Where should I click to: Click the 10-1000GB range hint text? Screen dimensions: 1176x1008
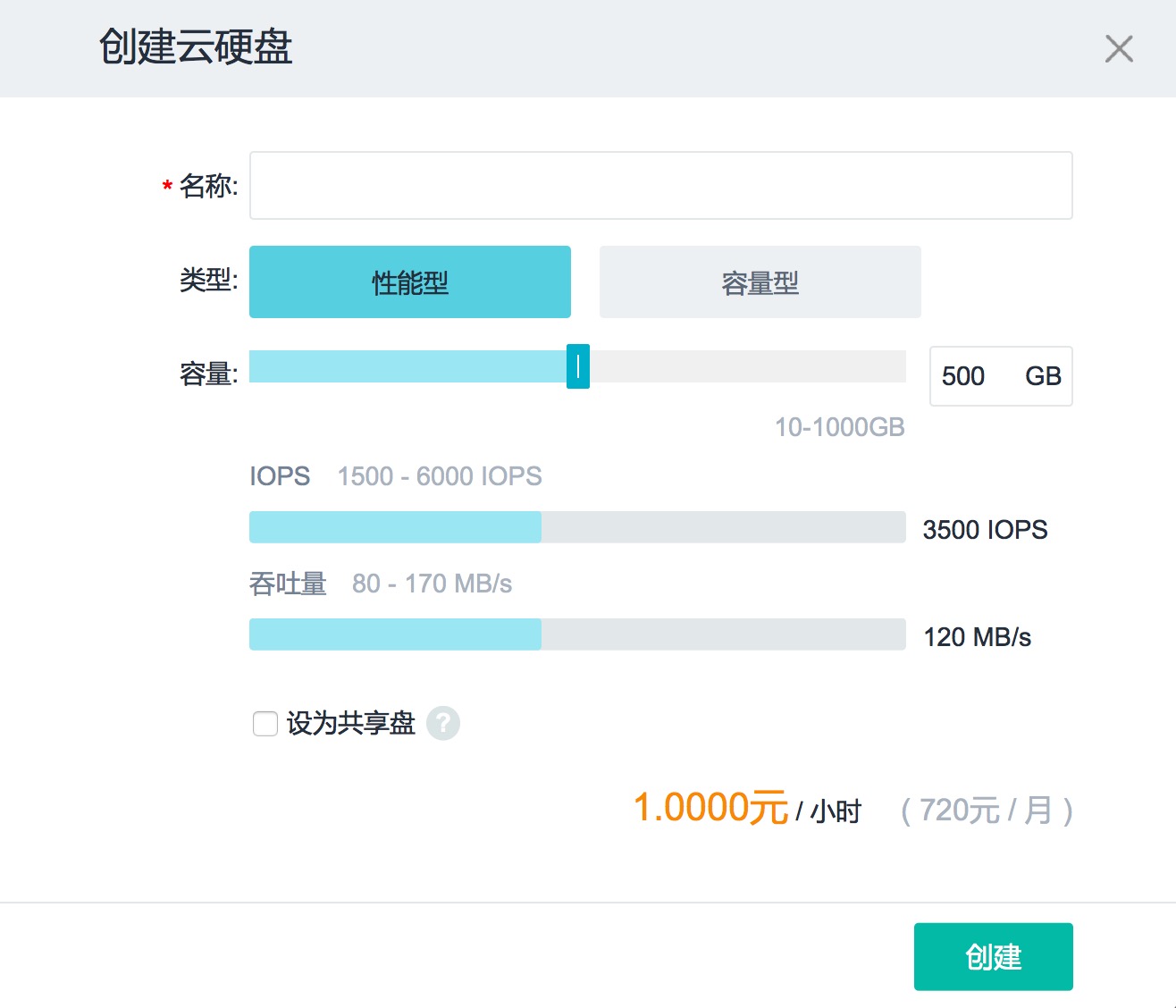(840, 427)
